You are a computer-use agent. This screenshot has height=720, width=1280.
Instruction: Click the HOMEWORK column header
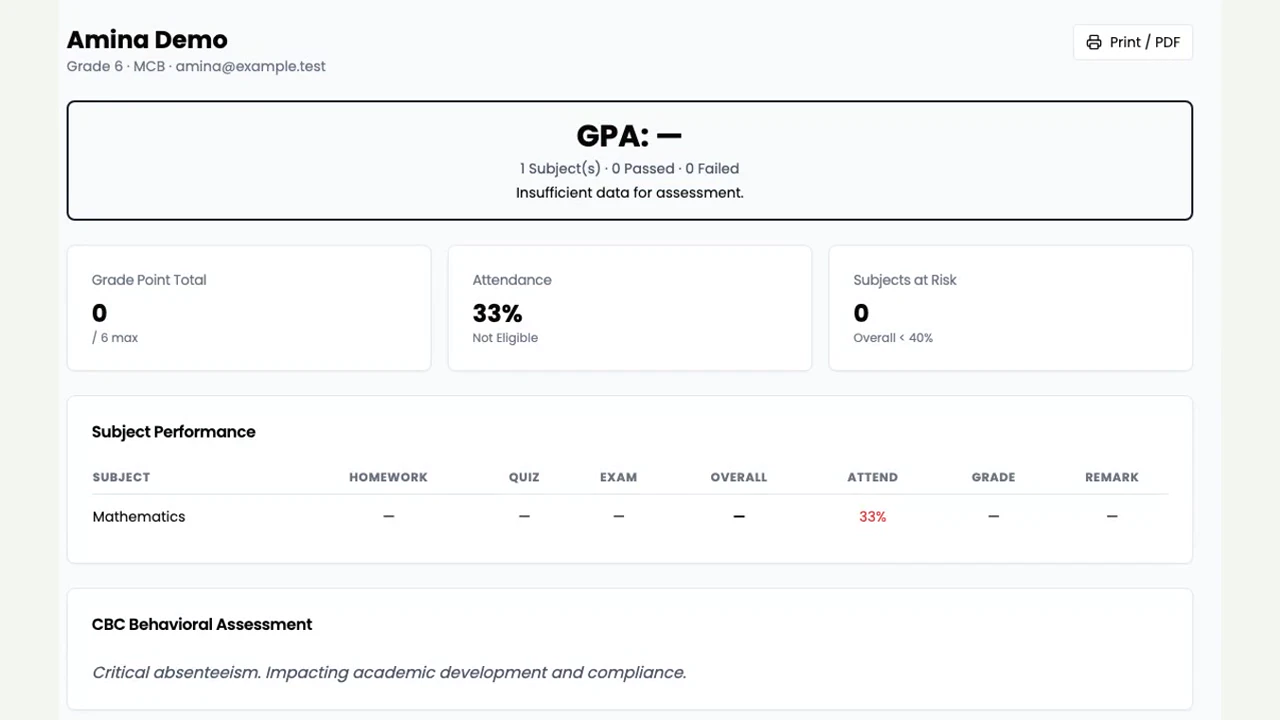coord(388,477)
